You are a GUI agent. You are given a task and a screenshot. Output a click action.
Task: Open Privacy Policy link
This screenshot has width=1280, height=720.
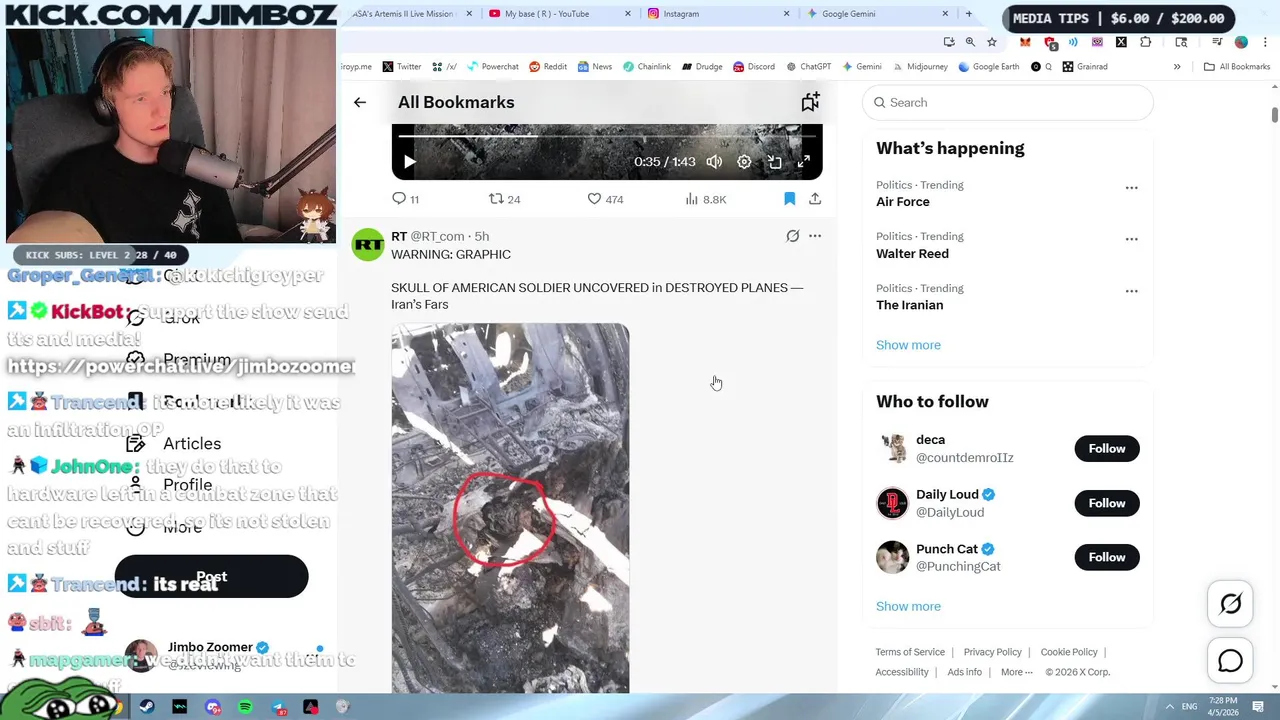[x=992, y=652]
